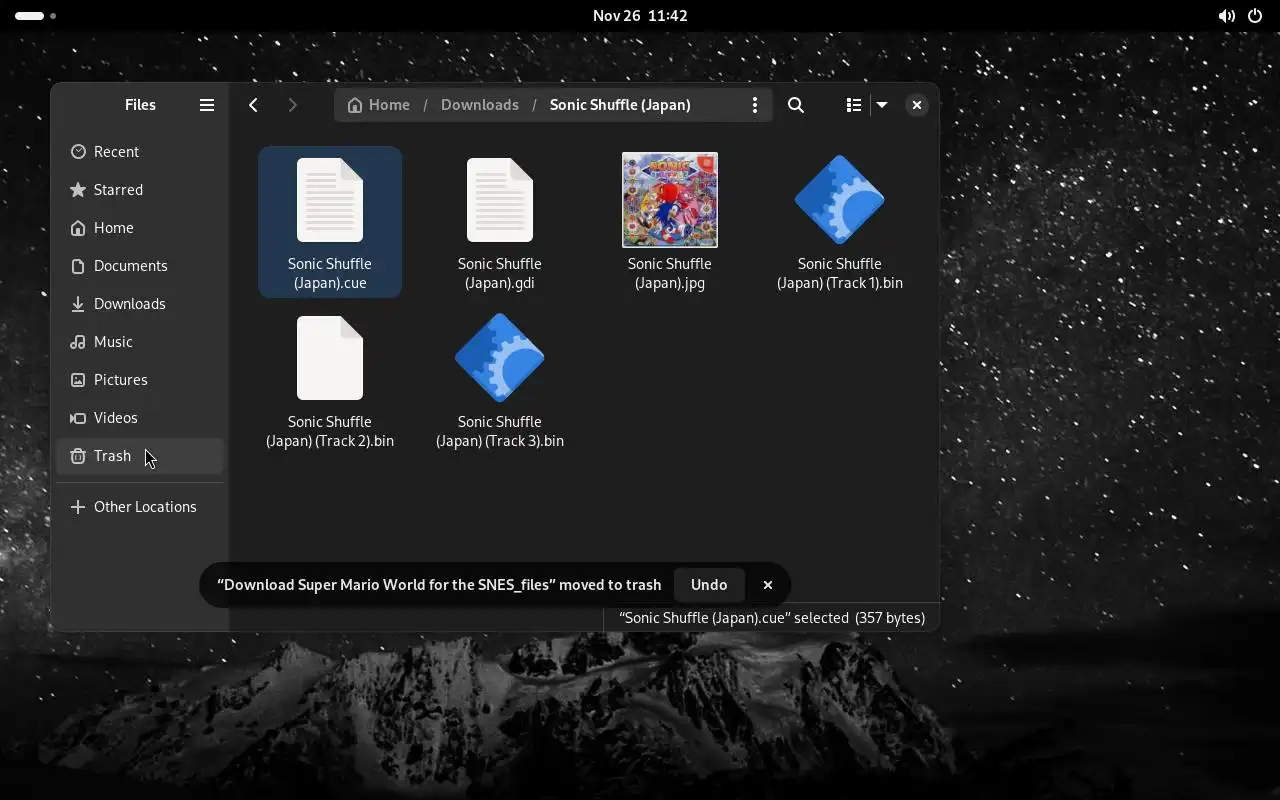Open Other Locations in the sidebar

coord(140,507)
